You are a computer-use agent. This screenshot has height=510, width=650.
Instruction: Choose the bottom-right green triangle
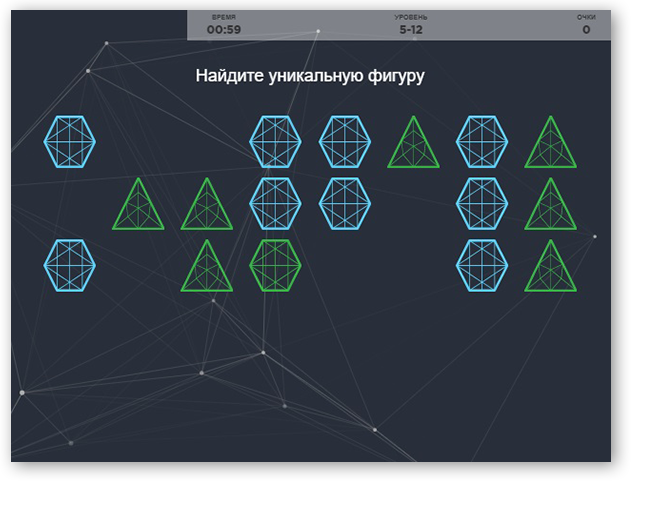(x=550, y=268)
